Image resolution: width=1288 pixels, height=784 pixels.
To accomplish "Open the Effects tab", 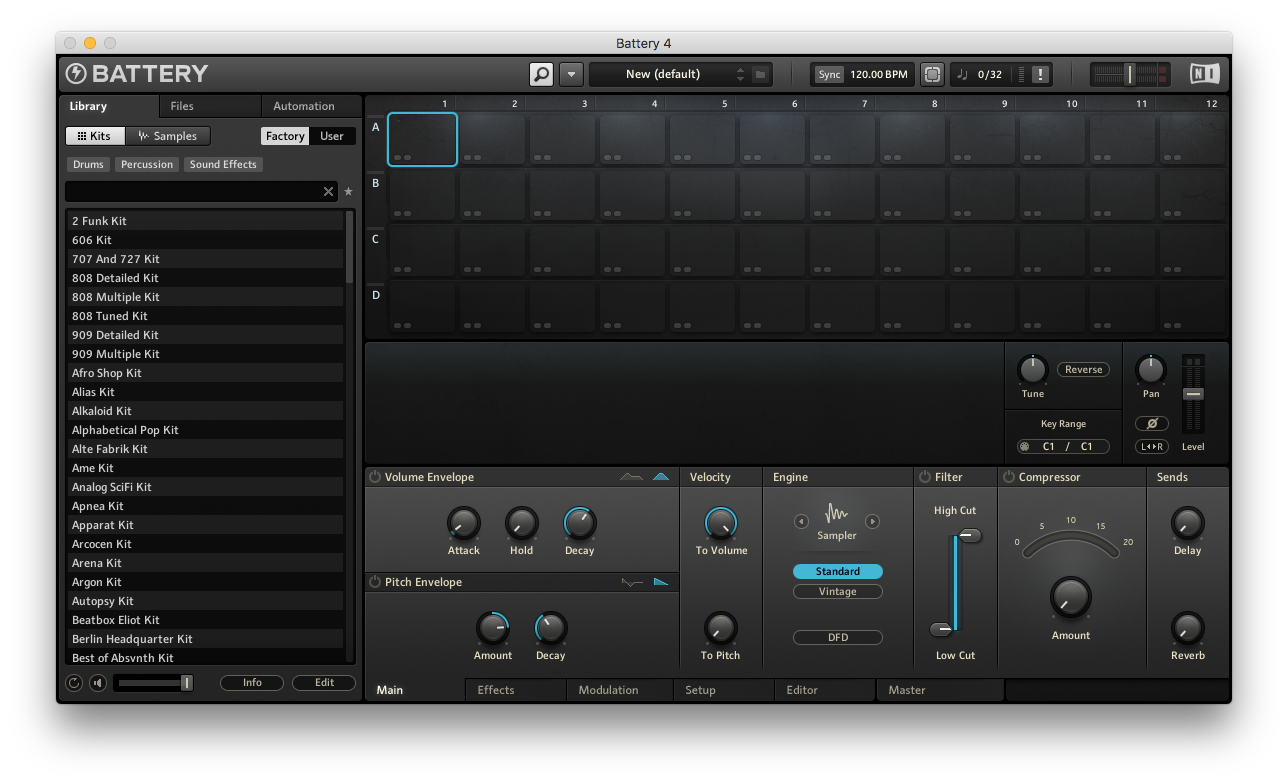I will [516, 690].
